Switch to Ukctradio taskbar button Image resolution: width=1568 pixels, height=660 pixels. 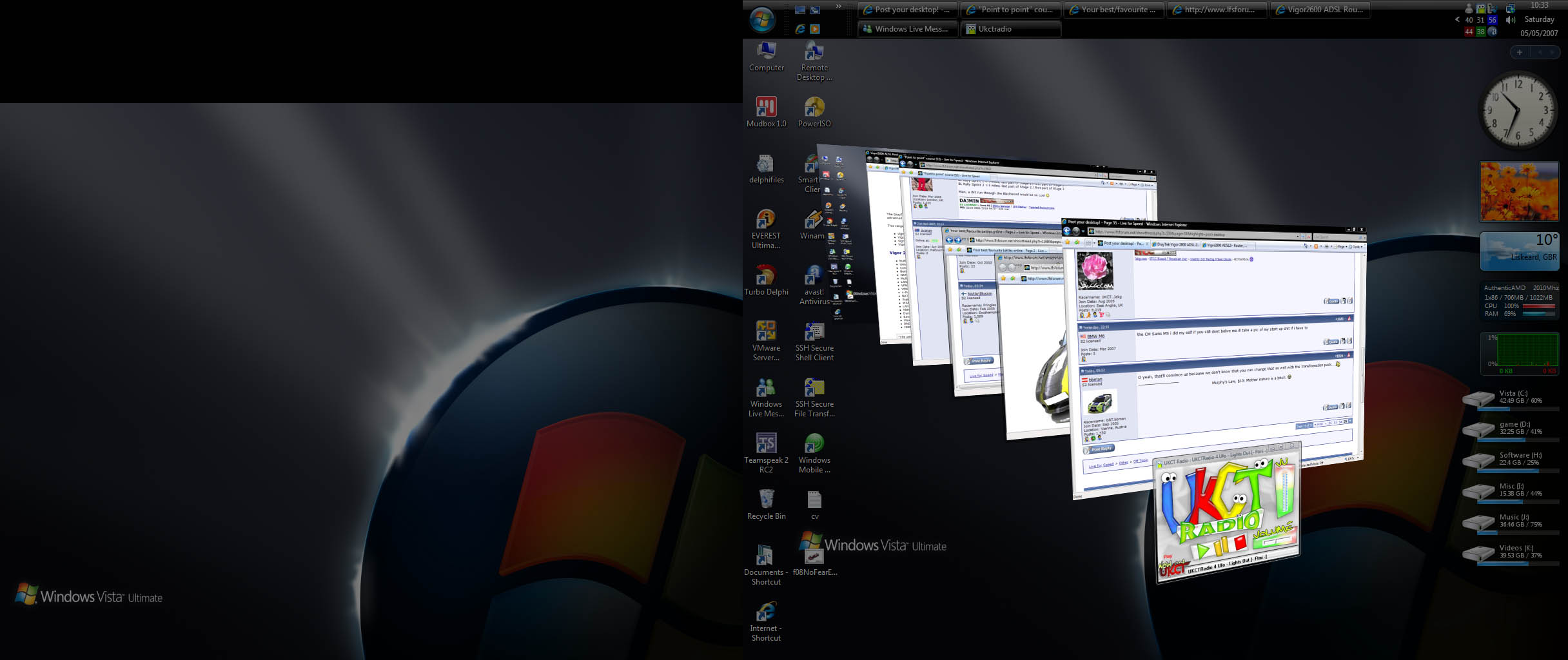1010,29
